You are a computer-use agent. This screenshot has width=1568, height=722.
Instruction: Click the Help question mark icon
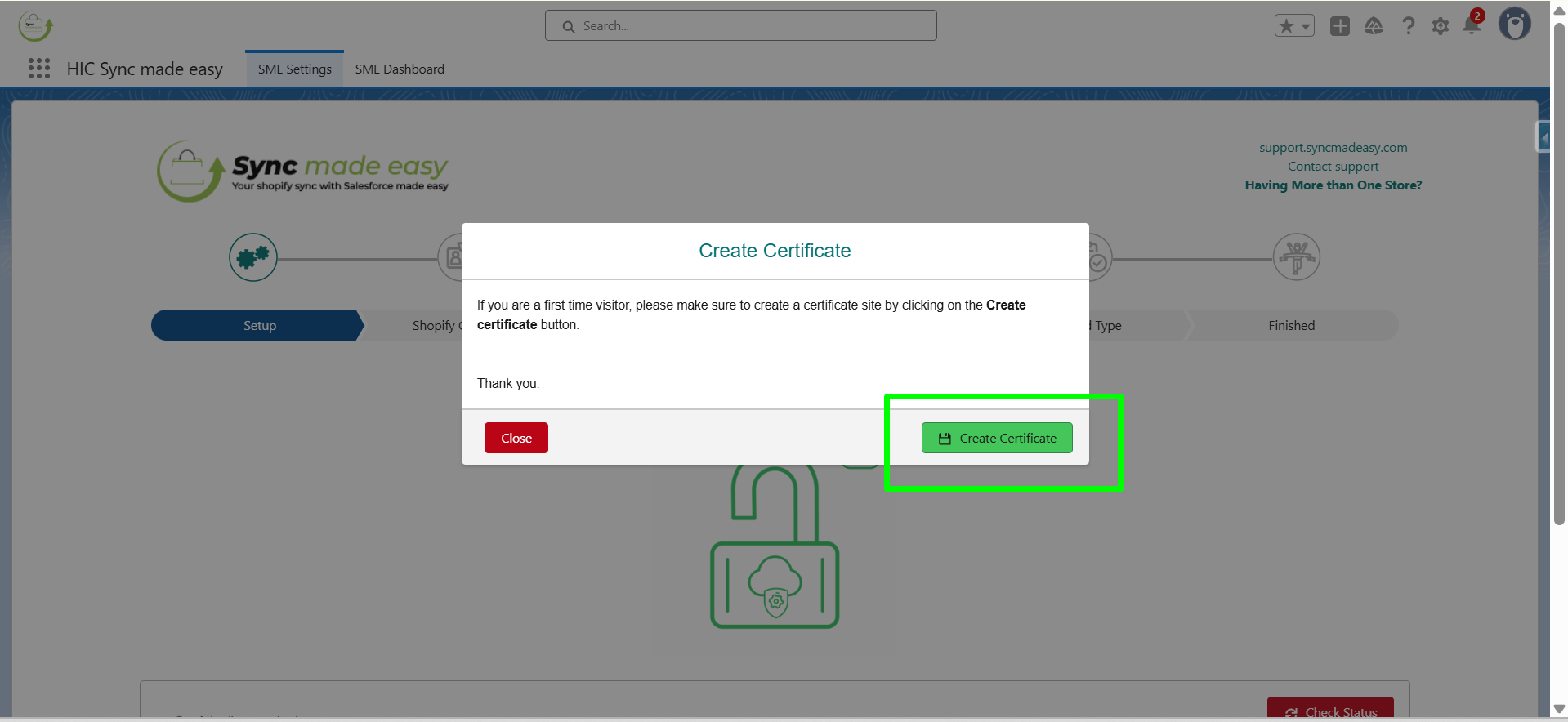[1408, 26]
